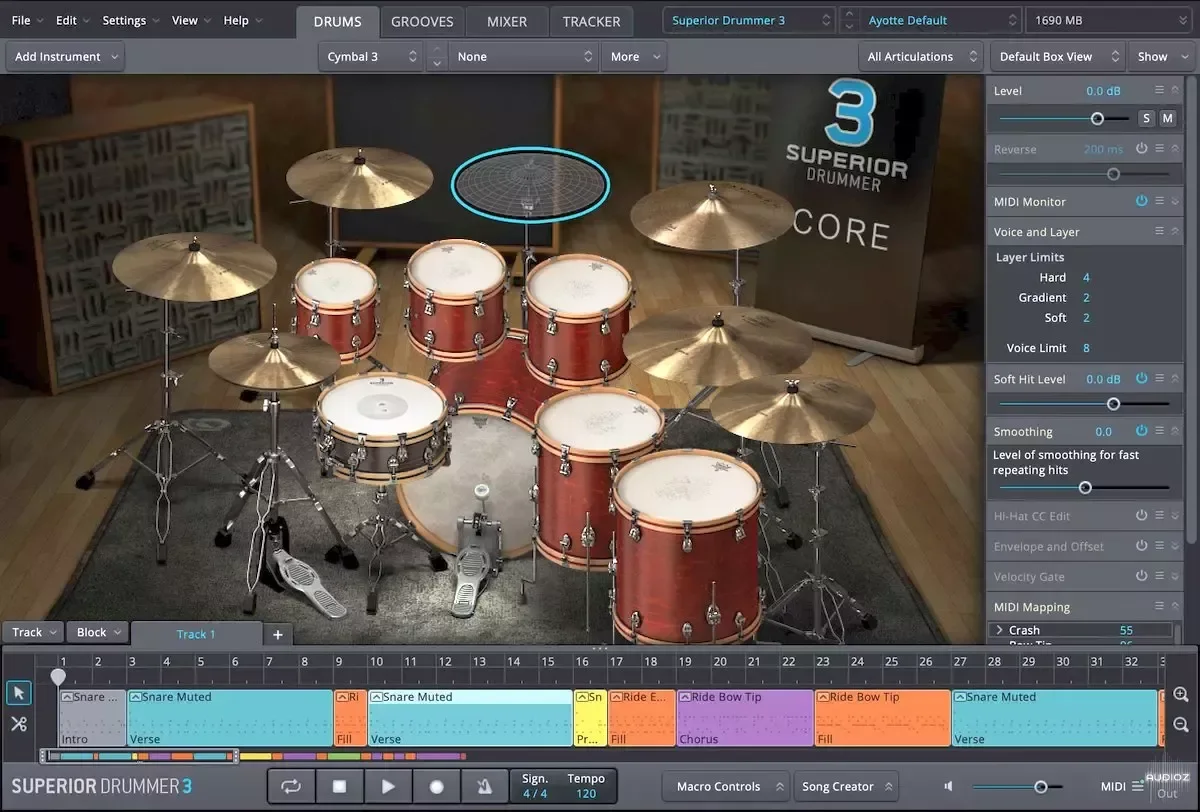Collapse the Level section chevron
The width and height of the screenshot is (1200, 812).
1175,90
